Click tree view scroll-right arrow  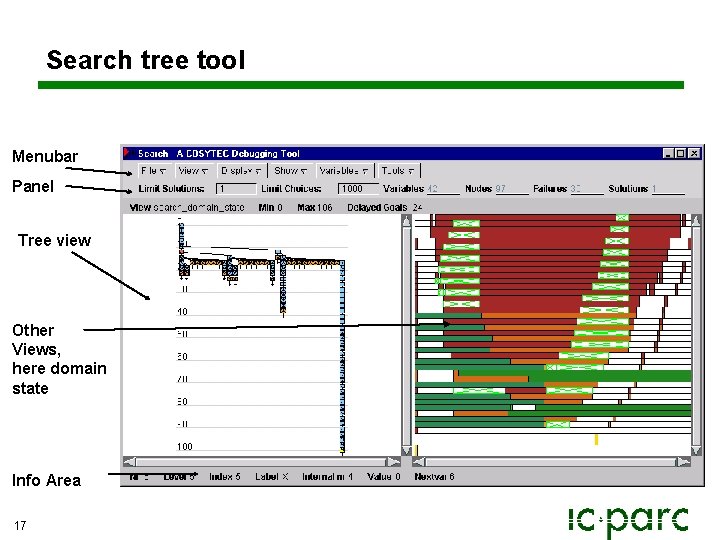click(394, 461)
